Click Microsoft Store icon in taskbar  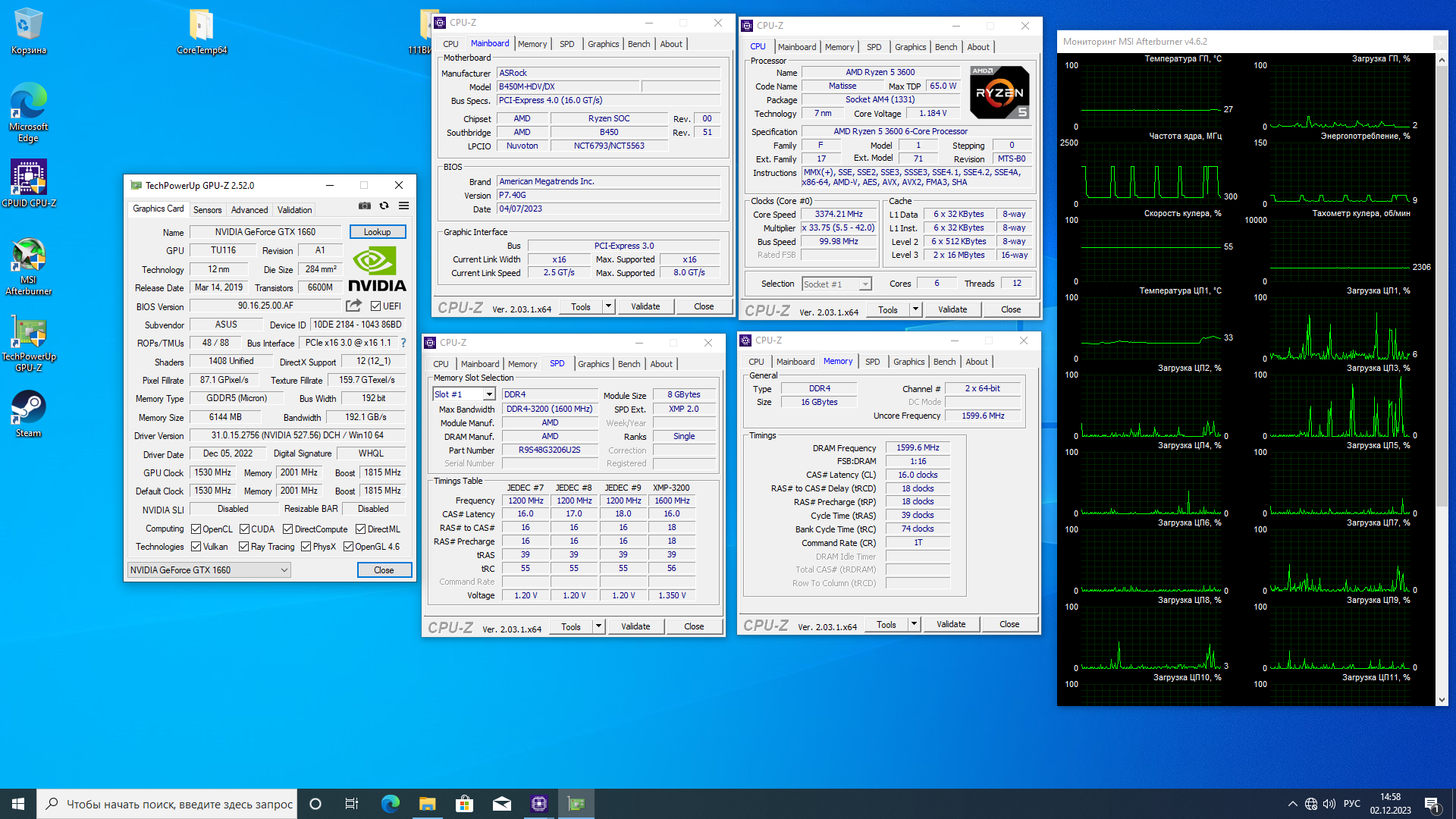tap(464, 804)
